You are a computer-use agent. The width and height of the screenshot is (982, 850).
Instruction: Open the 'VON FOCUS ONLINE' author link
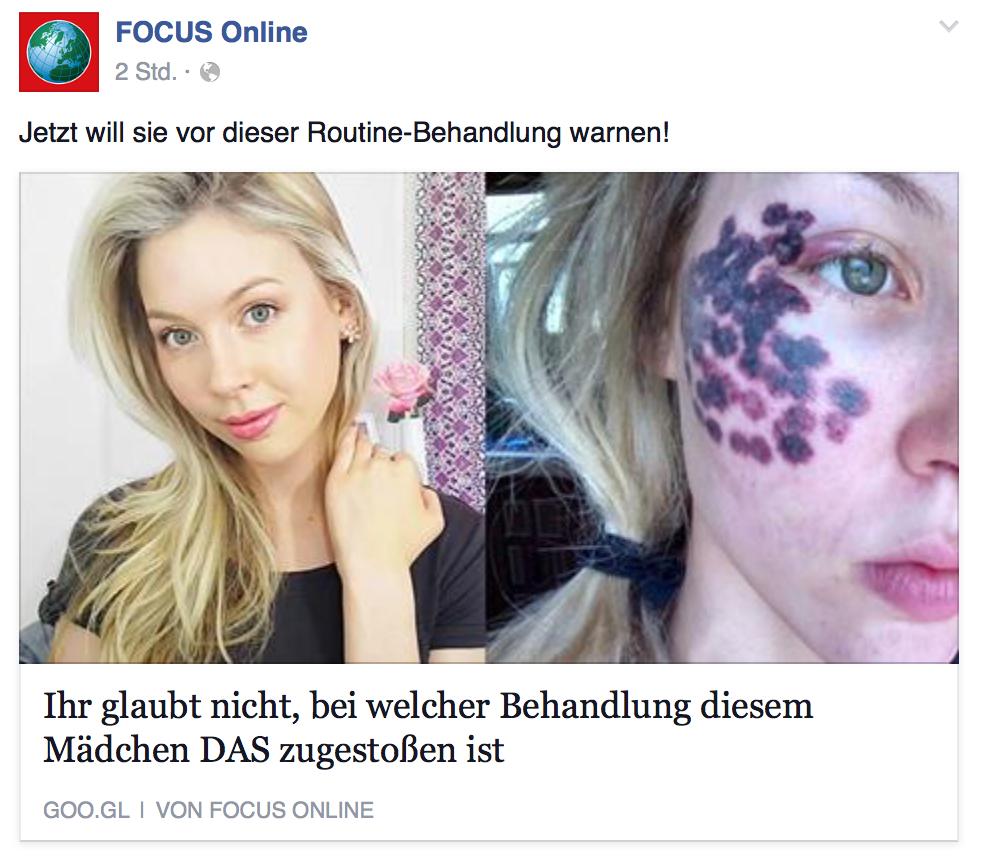tap(264, 810)
